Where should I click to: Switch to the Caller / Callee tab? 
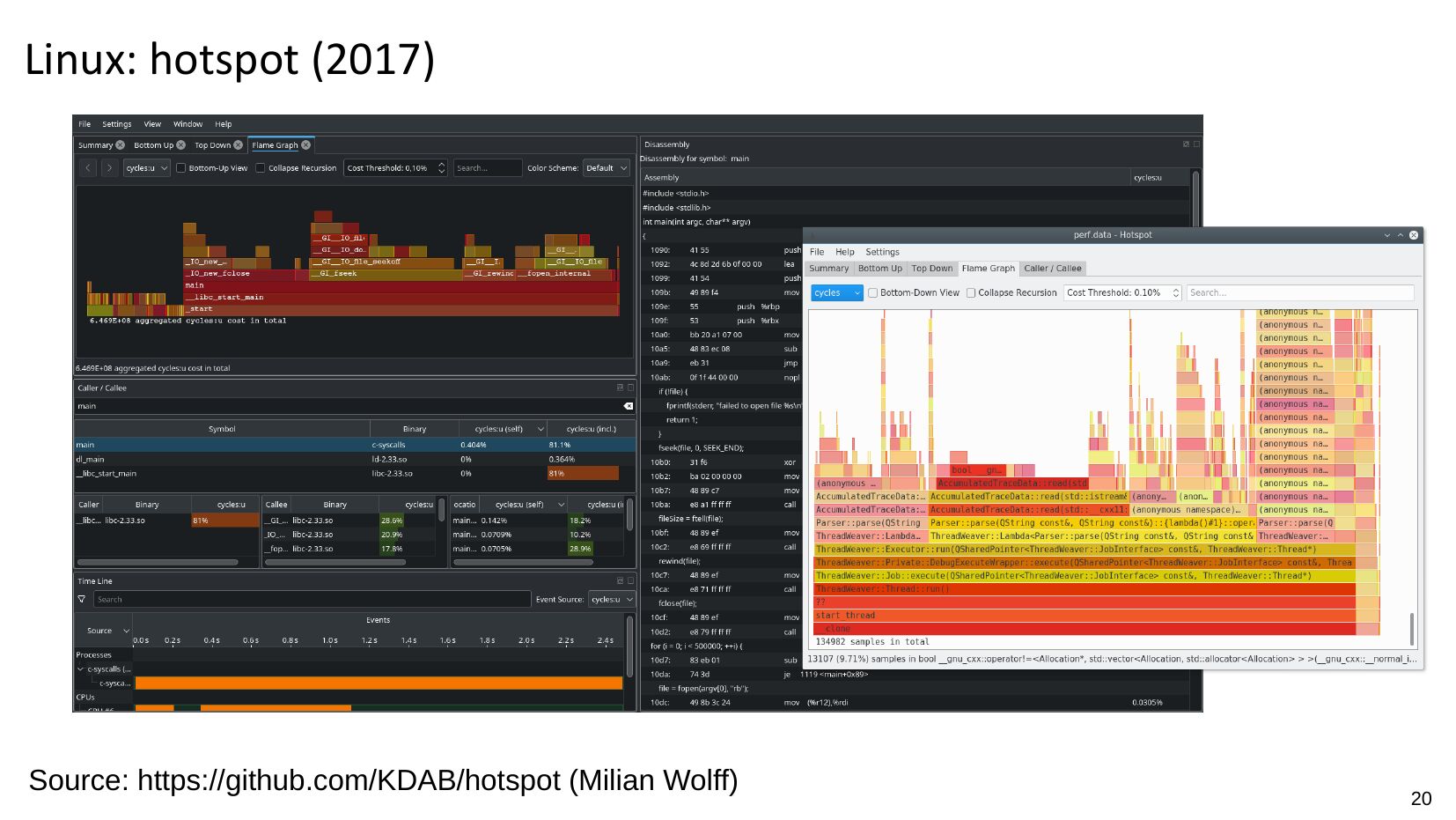tap(1052, 269)
